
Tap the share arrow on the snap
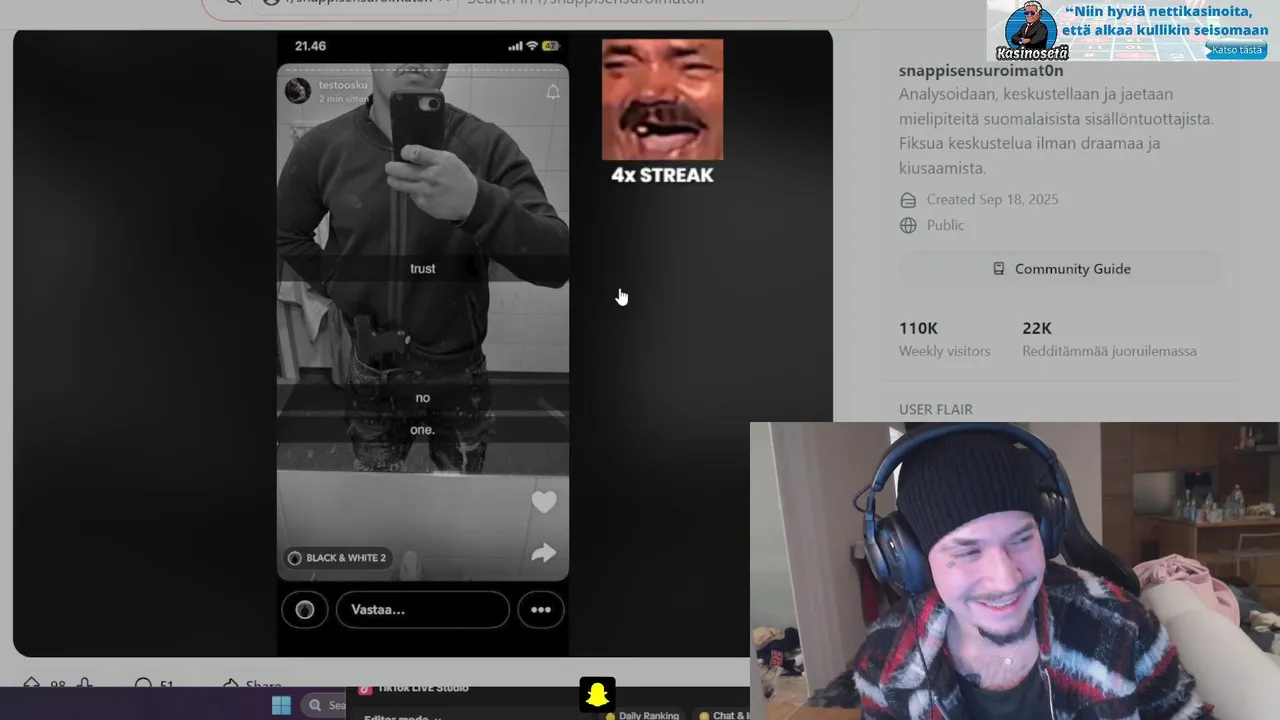point(543,553)
